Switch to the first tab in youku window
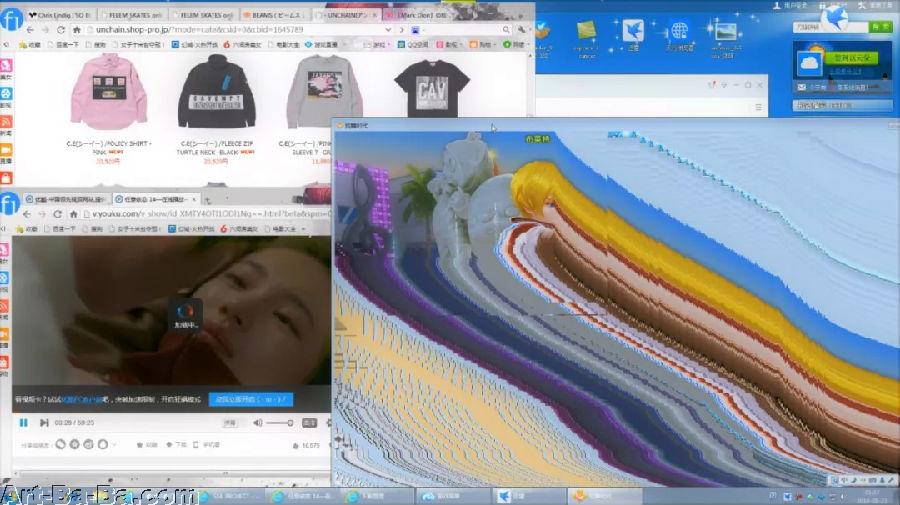 [66, 199]
